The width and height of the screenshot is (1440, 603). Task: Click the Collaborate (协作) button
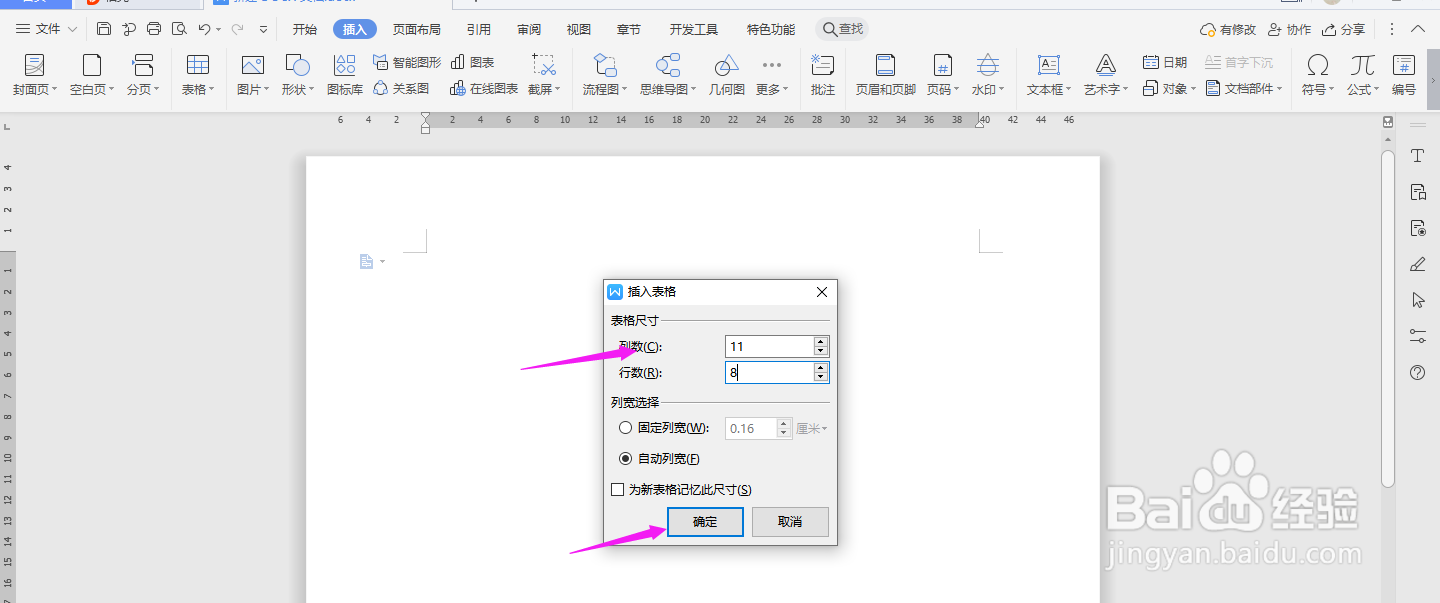(x=1289, y=30)
